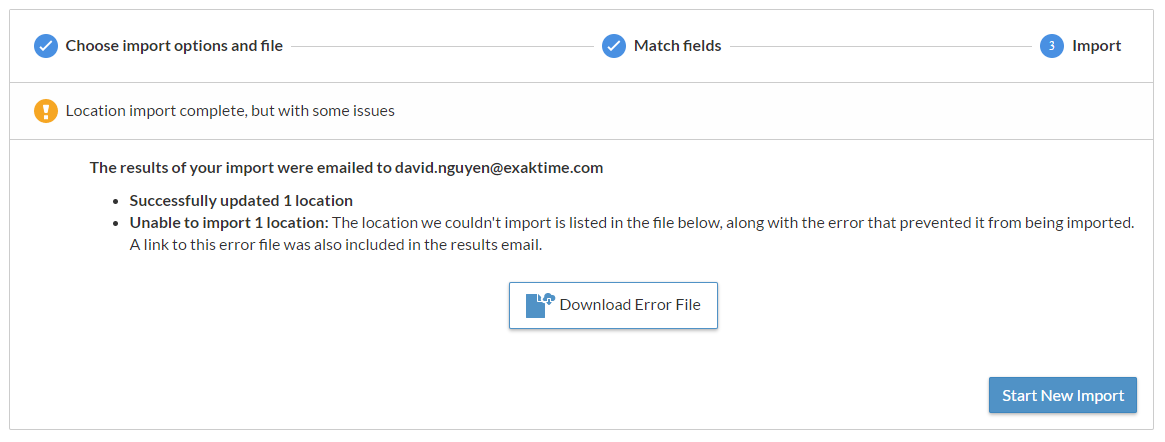
Task: Click progress line between Match fields and Import
Action: pyautogui.click(x=880, y=46)
